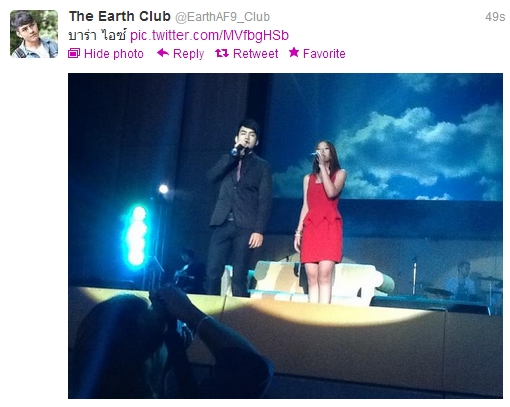
Task: Mark tweet with Favorite text link
Action: 324,54
